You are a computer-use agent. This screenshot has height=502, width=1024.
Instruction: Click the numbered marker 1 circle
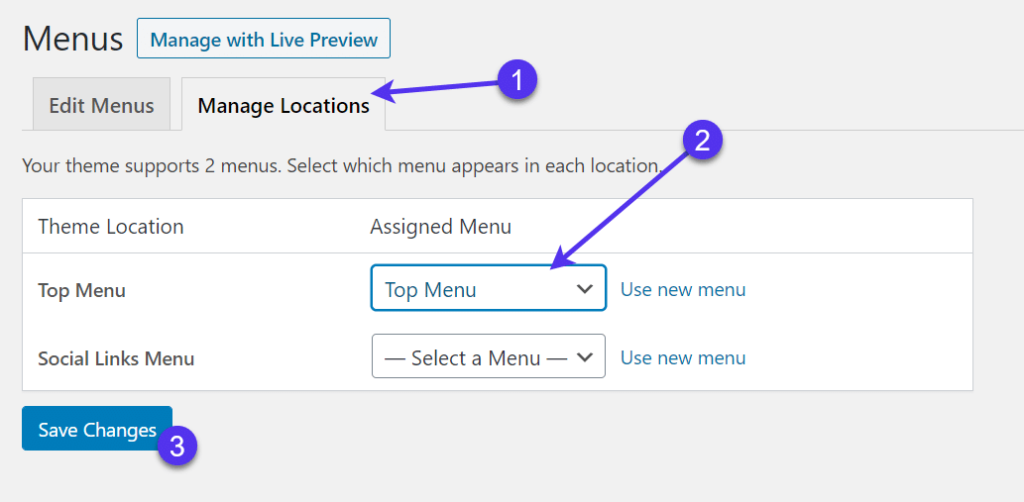tap(517, 78)
